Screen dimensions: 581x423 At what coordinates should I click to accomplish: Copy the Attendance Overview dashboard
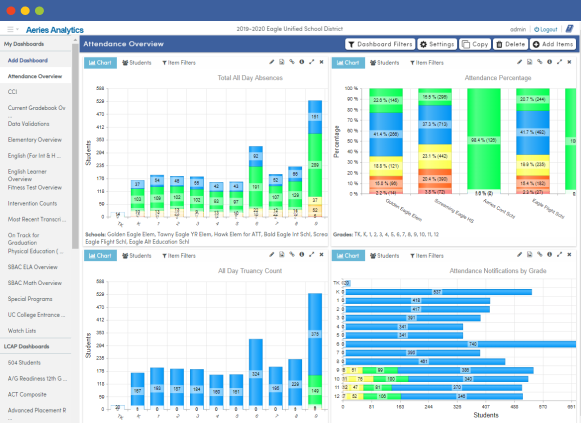(475, 44)
